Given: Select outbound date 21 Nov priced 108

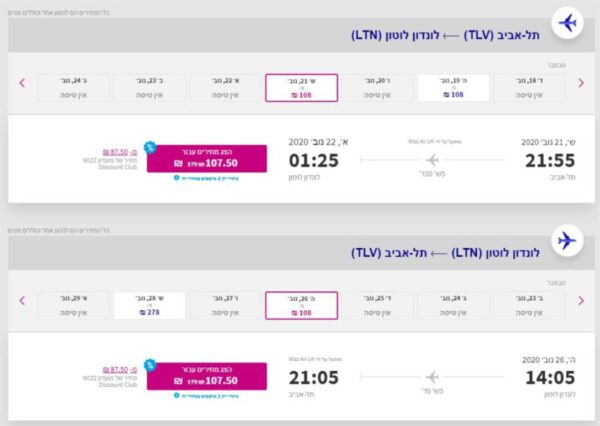Looking at the screenshot, I should tap(302, 88).
